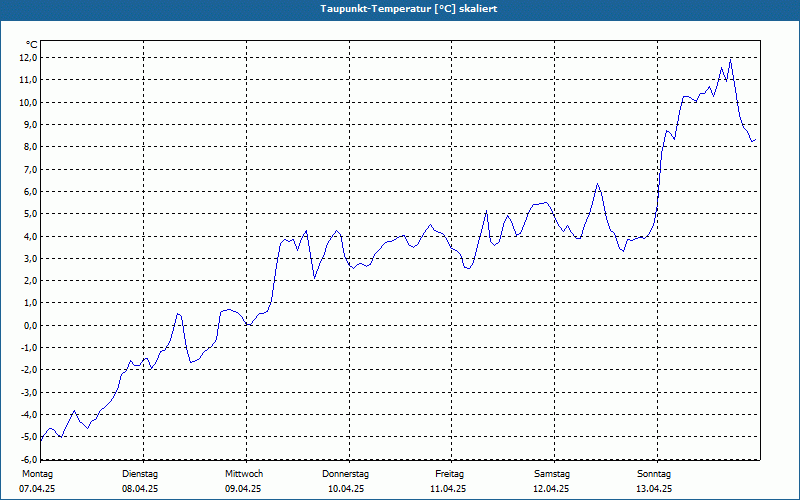
Task: Click the -5,0 axis label
Action: [x=29, y=437]
